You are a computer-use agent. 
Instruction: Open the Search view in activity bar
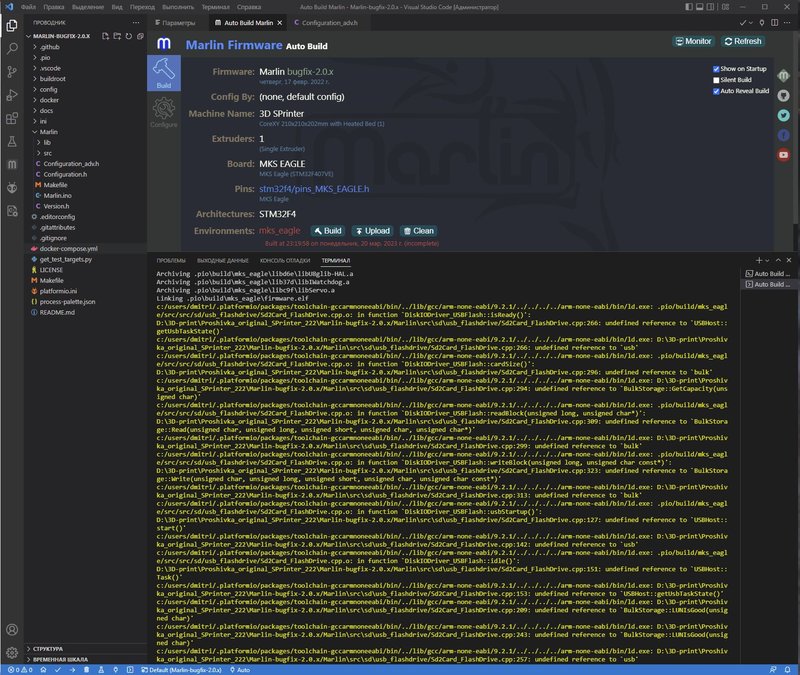pos(12,46)
